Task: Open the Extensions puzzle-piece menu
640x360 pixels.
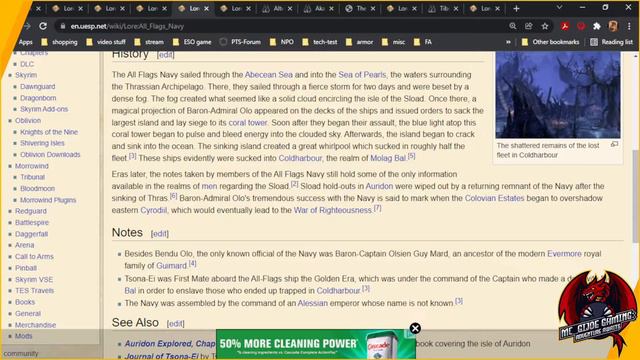Action: coord(597,26)
